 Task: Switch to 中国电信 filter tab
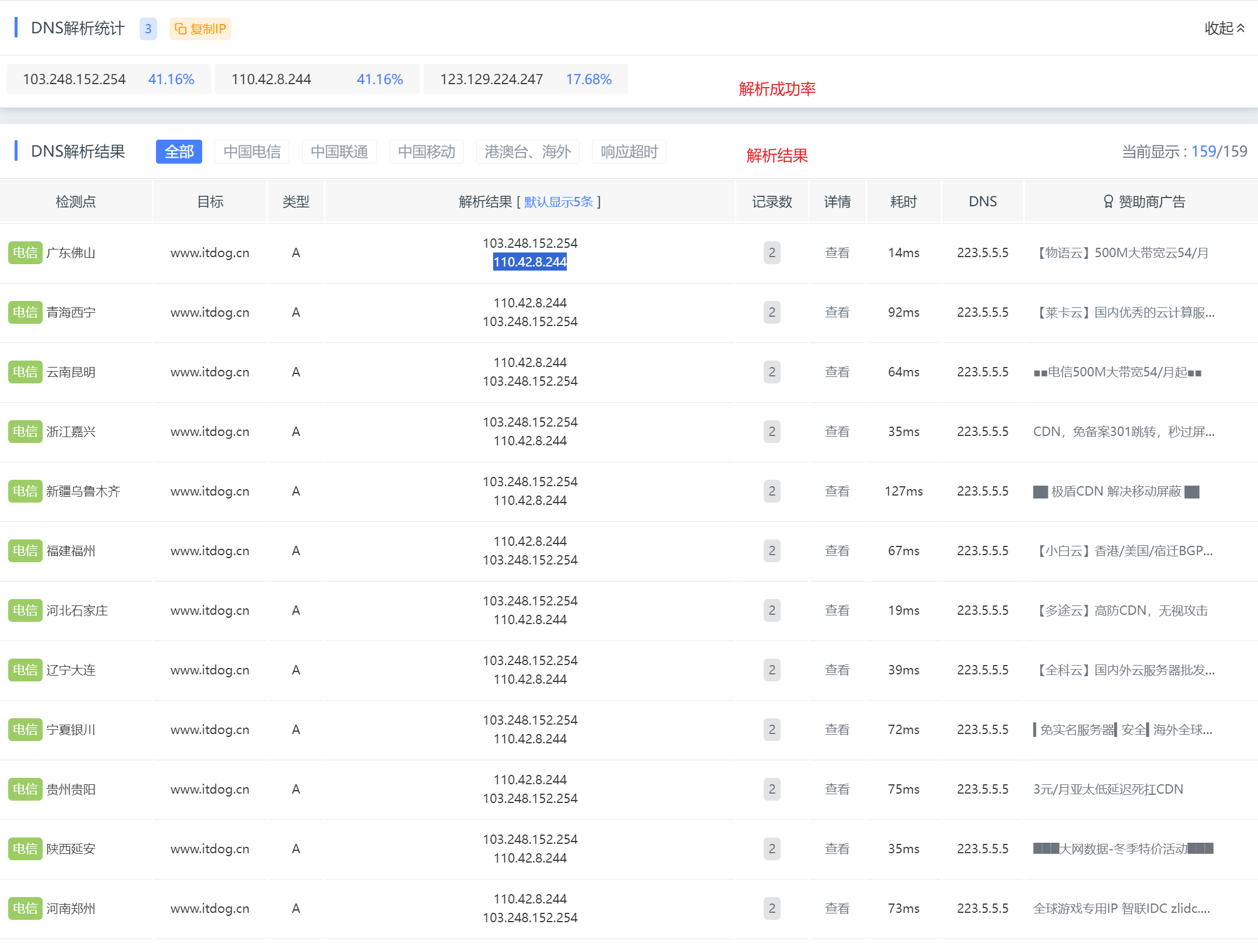[252, 152]
